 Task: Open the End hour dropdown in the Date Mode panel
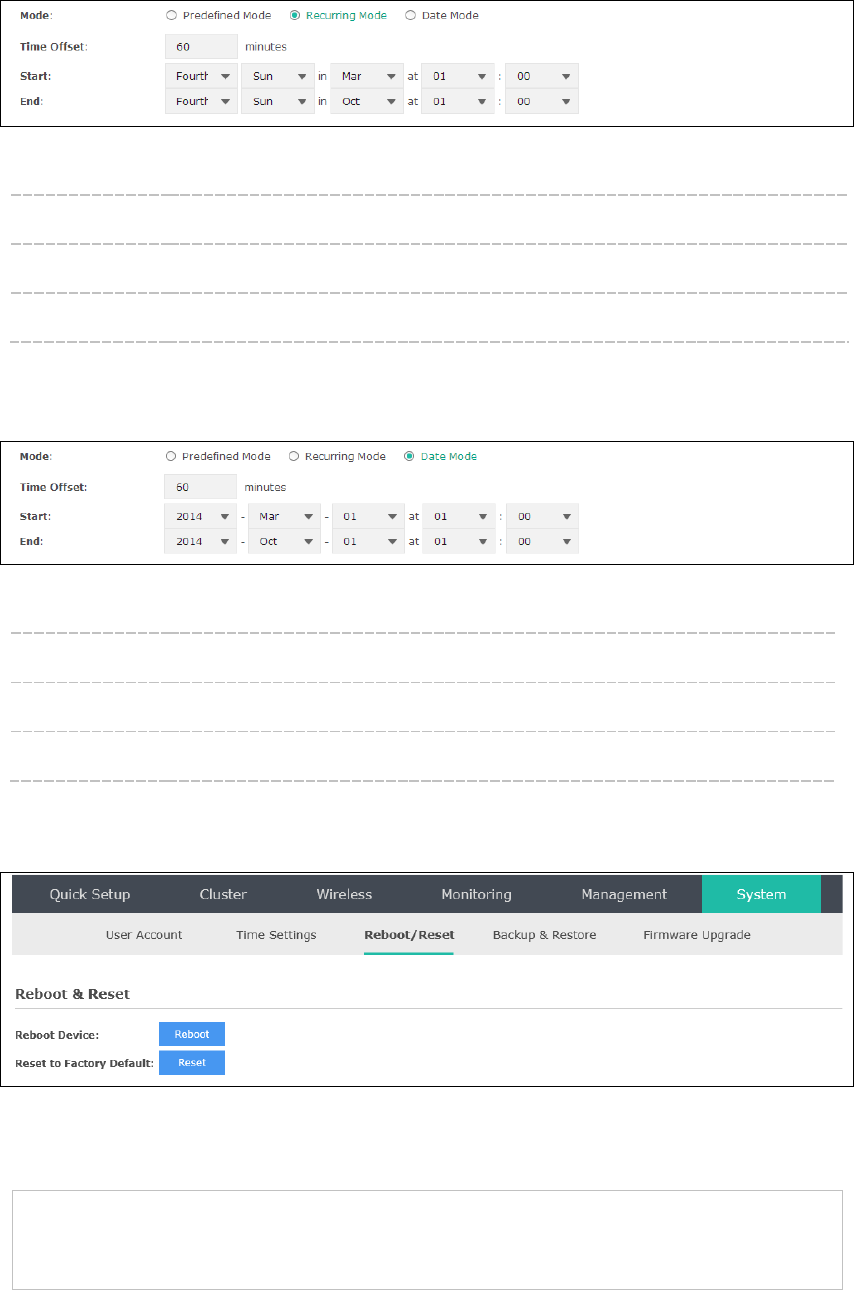(x=459, y=541)
